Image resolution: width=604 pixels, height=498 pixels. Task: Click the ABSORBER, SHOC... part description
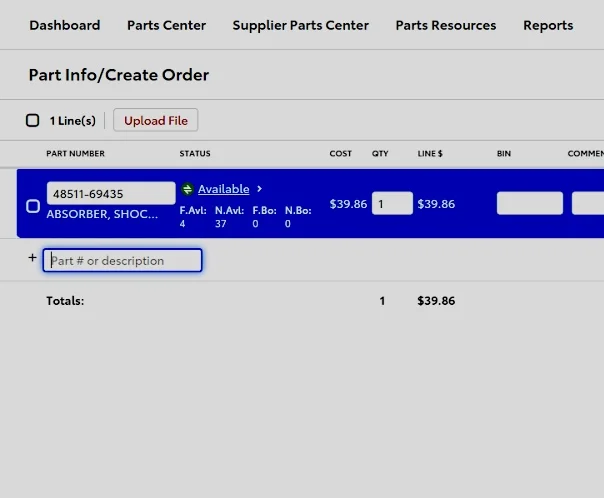(x=102, y=214)
